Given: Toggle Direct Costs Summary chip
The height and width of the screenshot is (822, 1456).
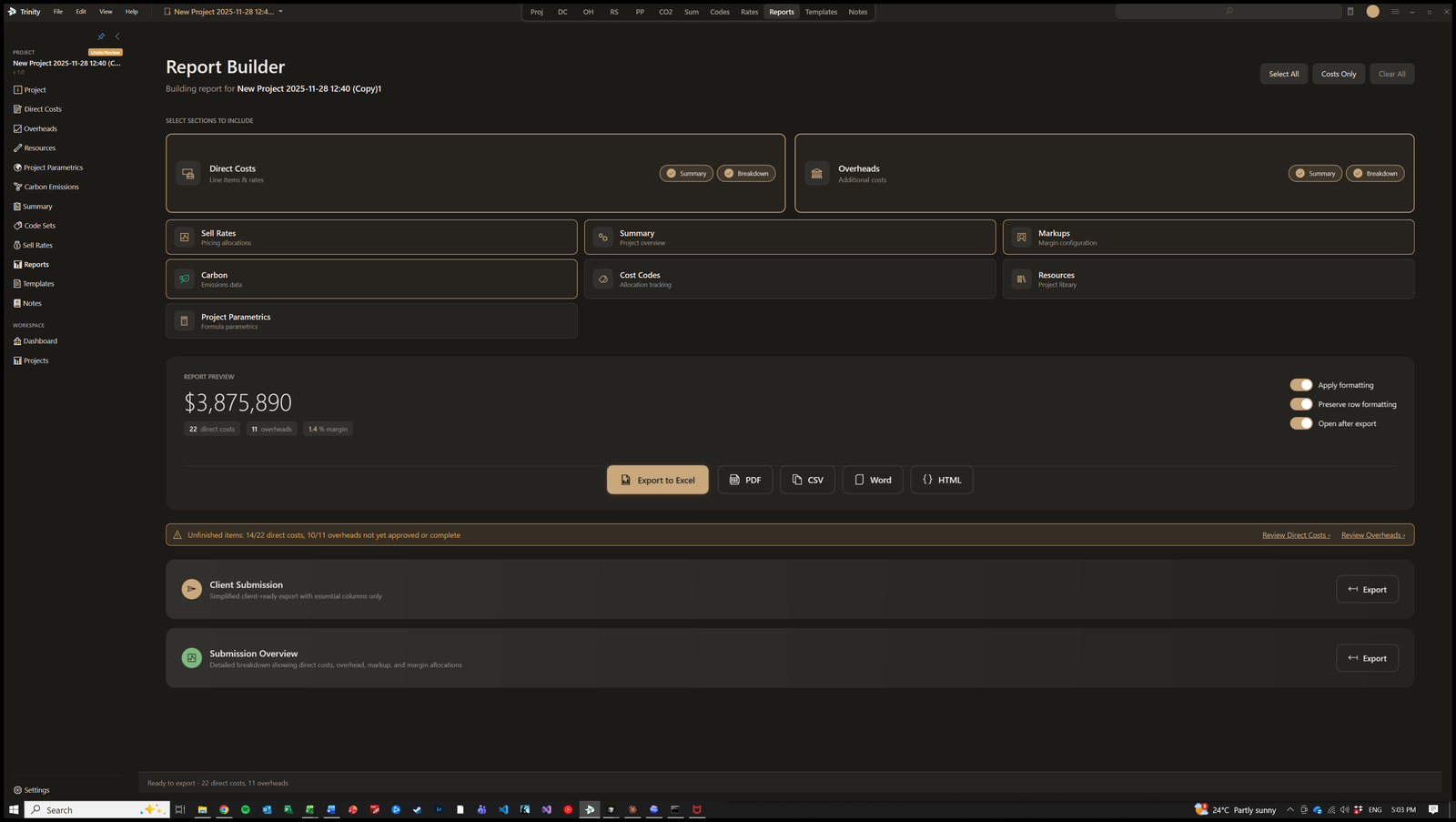Looking at the screenshot, I should 686,173.
